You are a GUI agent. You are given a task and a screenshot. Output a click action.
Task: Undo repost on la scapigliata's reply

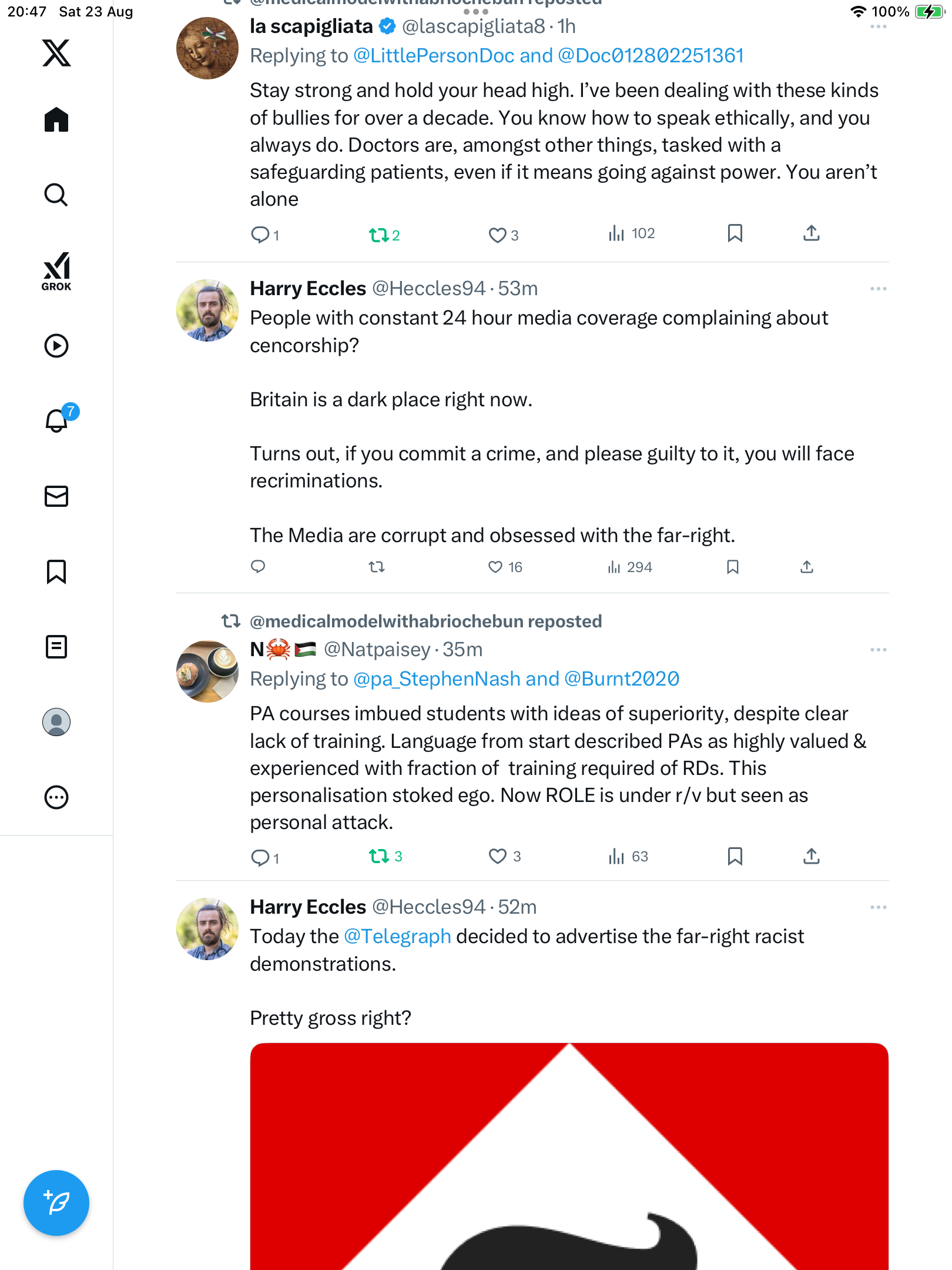[x=378, y=235]
